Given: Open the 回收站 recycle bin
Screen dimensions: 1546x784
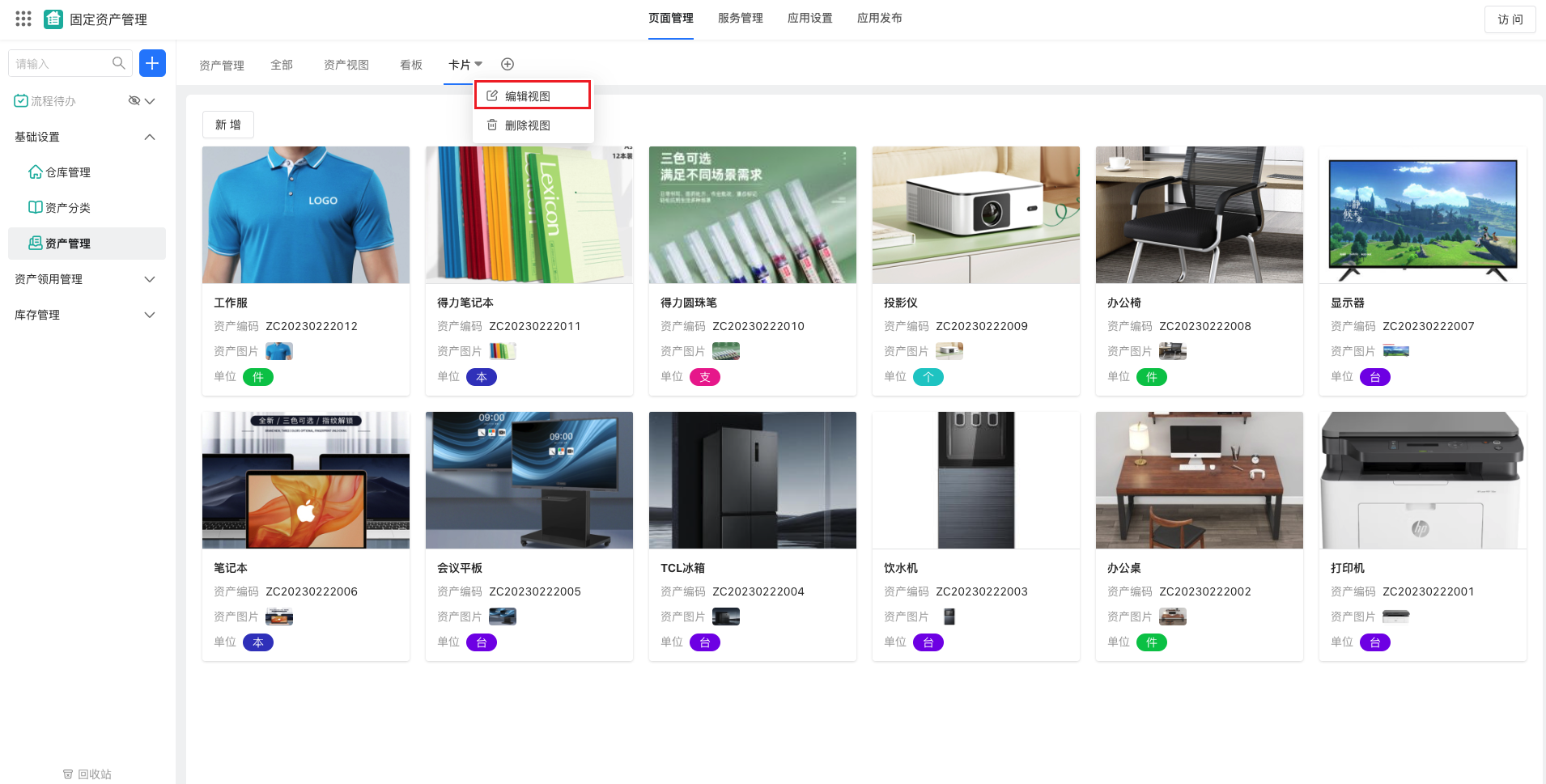Looking at the screenshot, I should [87, 774].
